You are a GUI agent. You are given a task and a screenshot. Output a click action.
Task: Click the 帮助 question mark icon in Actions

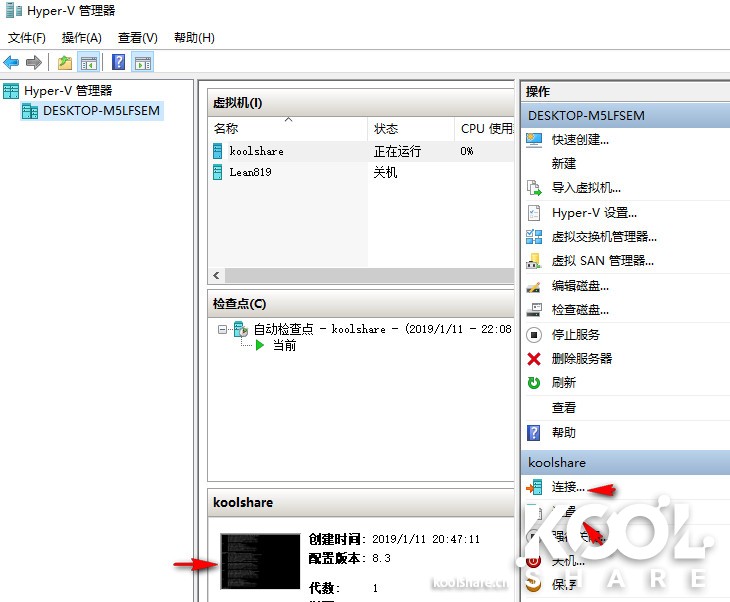click(534, 433)
